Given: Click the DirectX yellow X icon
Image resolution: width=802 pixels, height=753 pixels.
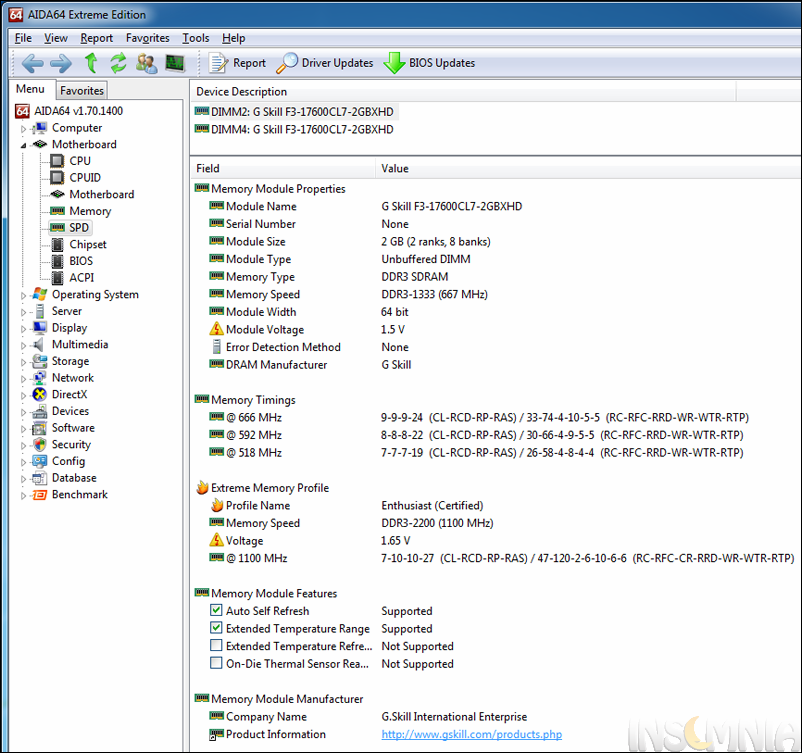Looking at the screenshot, I should coord(39,394).
